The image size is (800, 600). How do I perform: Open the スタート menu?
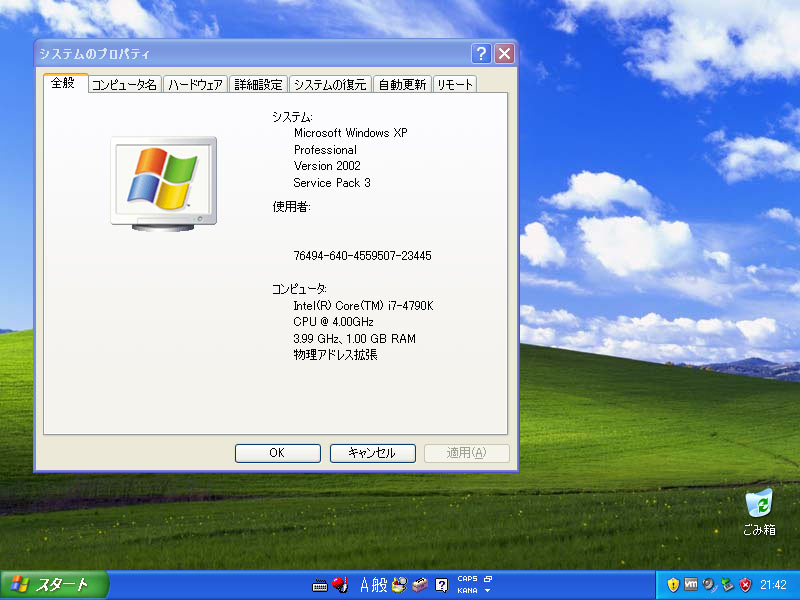pos(54,585)
